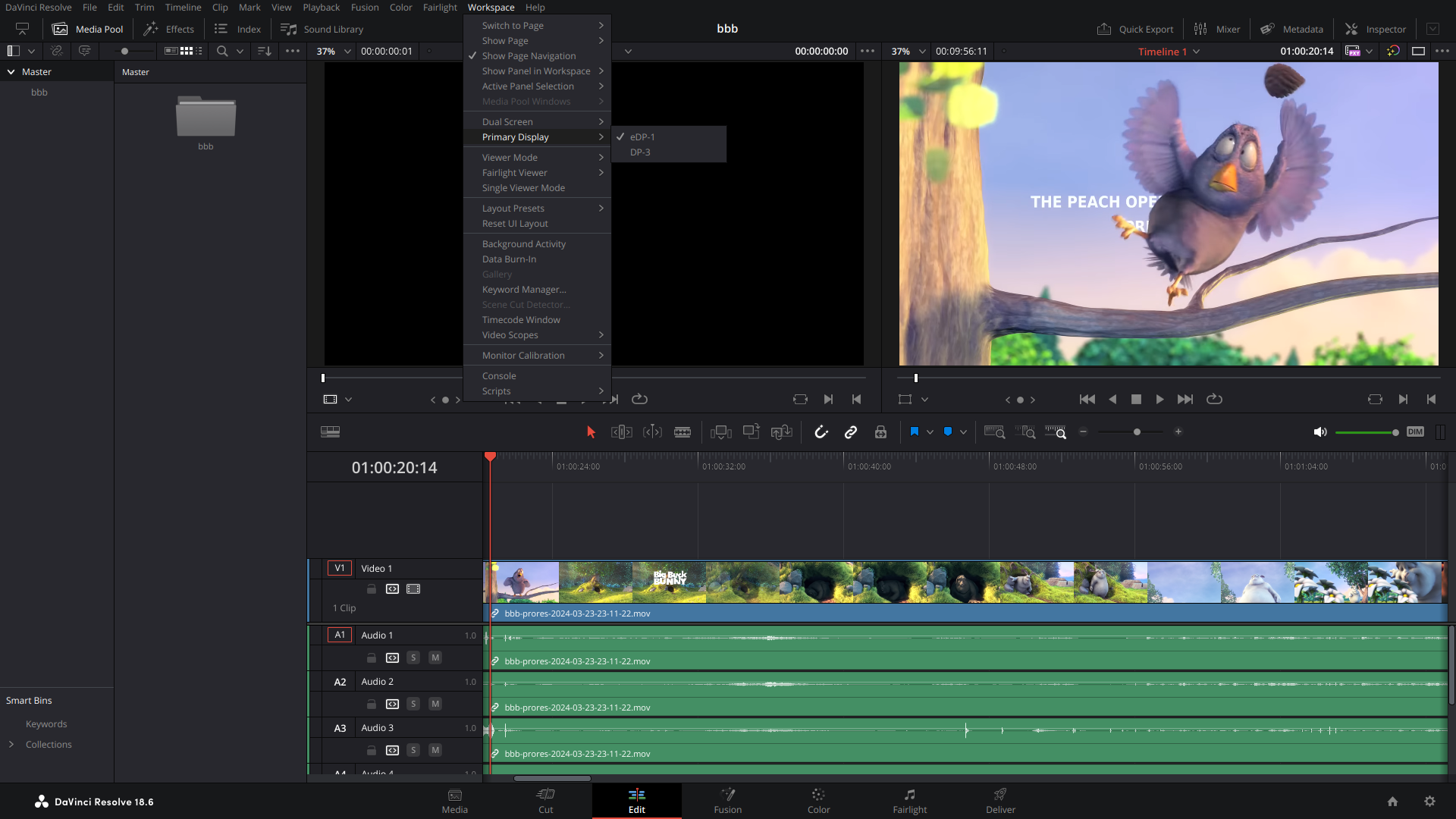1456x819 pixels.
Task: Click Custom Zoom icon
Action: tap(1056, 432)
